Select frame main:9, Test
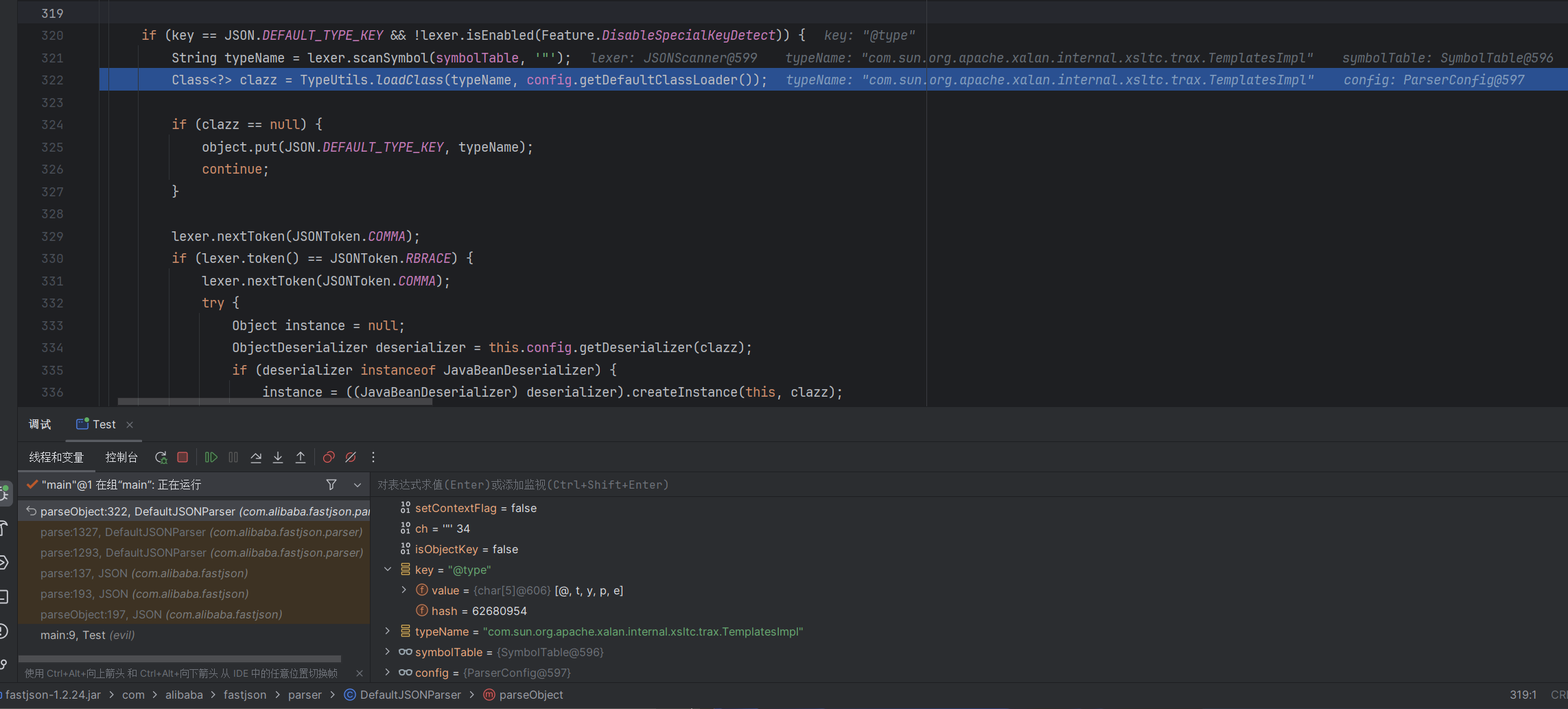The image size is (1568, 709). 194,635
